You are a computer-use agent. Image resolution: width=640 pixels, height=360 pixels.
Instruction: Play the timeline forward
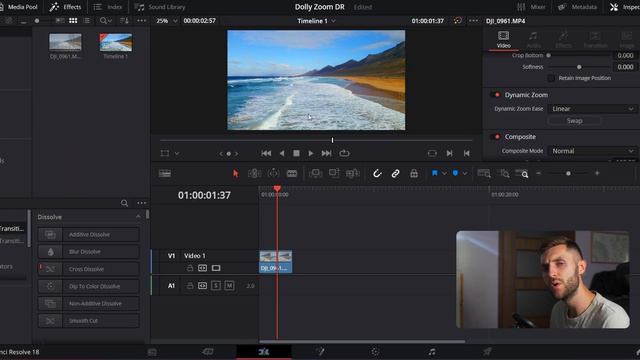pyautogui.click(x=311, y=153)
